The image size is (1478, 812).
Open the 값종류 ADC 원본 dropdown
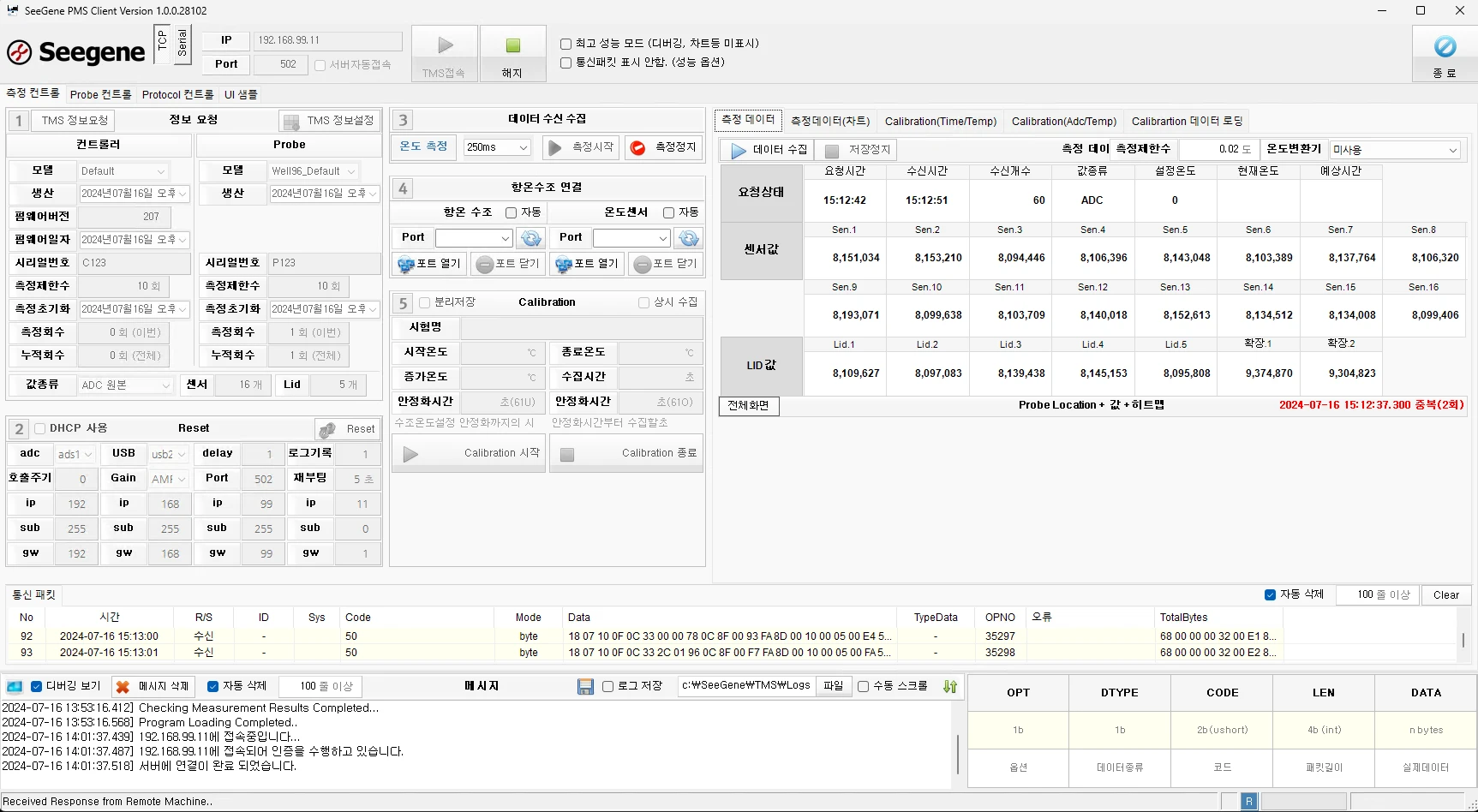[126, 385]
